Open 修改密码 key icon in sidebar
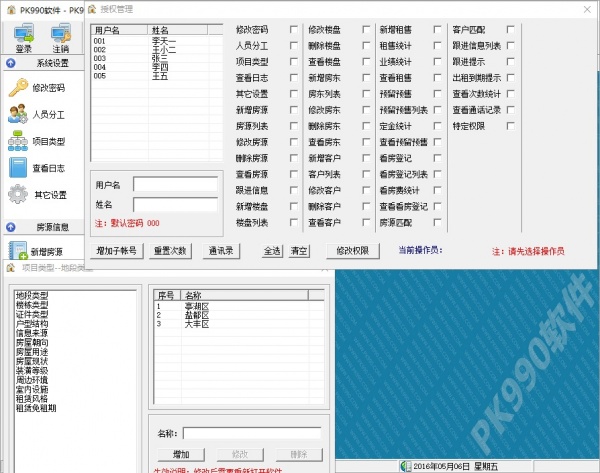600x473 pixels. pyautogui.click(x=18, y=88)
